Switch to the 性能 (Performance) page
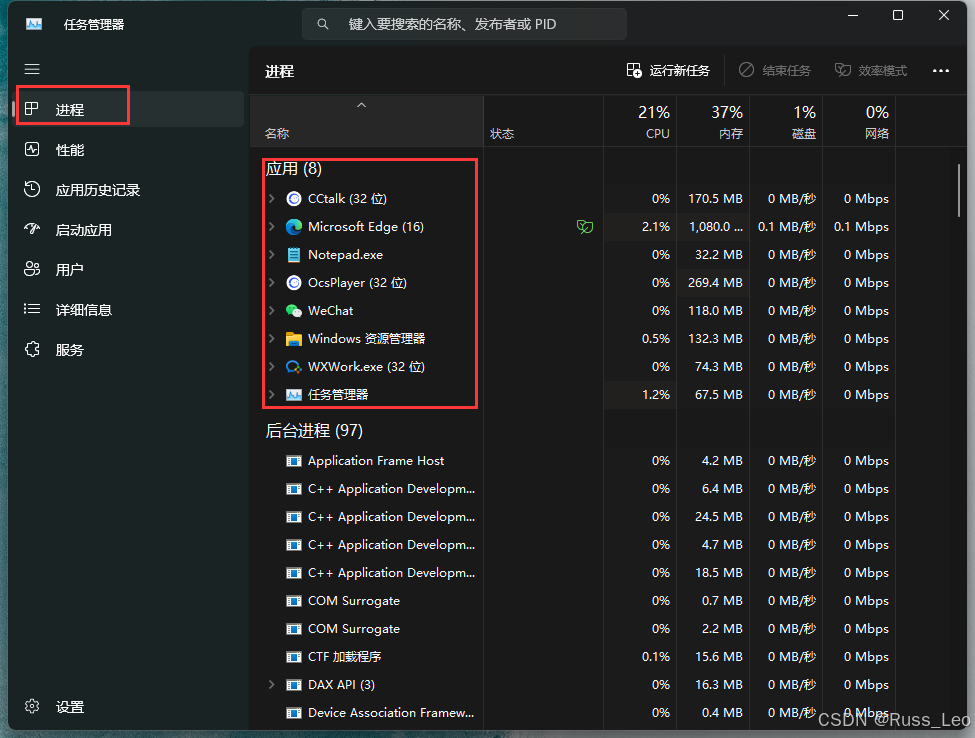 [129, 150]
